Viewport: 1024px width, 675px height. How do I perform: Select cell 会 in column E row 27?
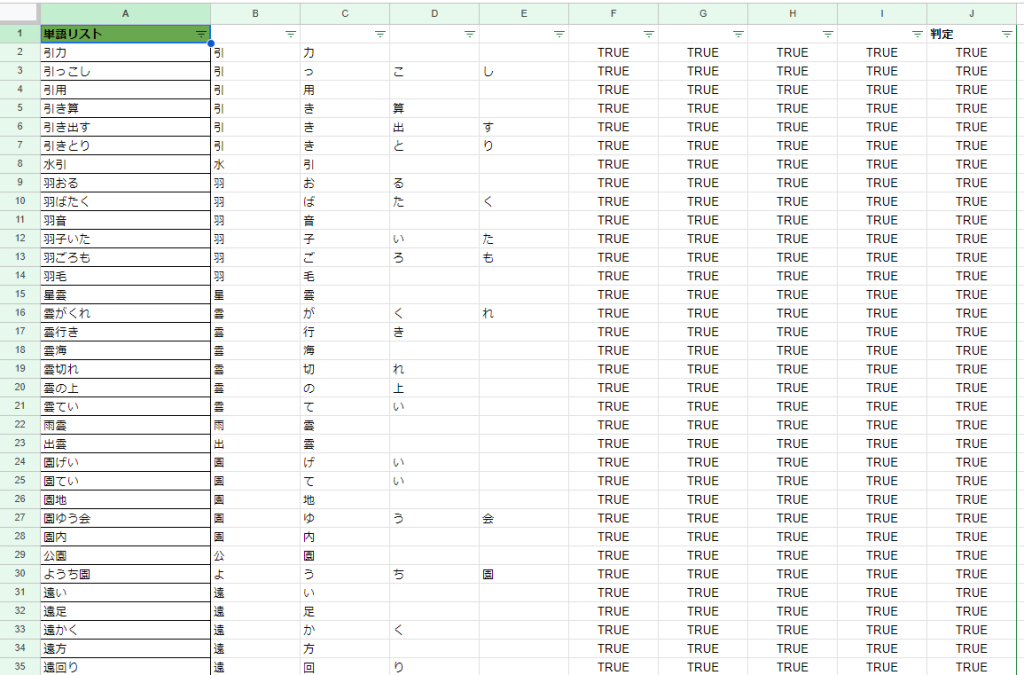tap(524, 518)
